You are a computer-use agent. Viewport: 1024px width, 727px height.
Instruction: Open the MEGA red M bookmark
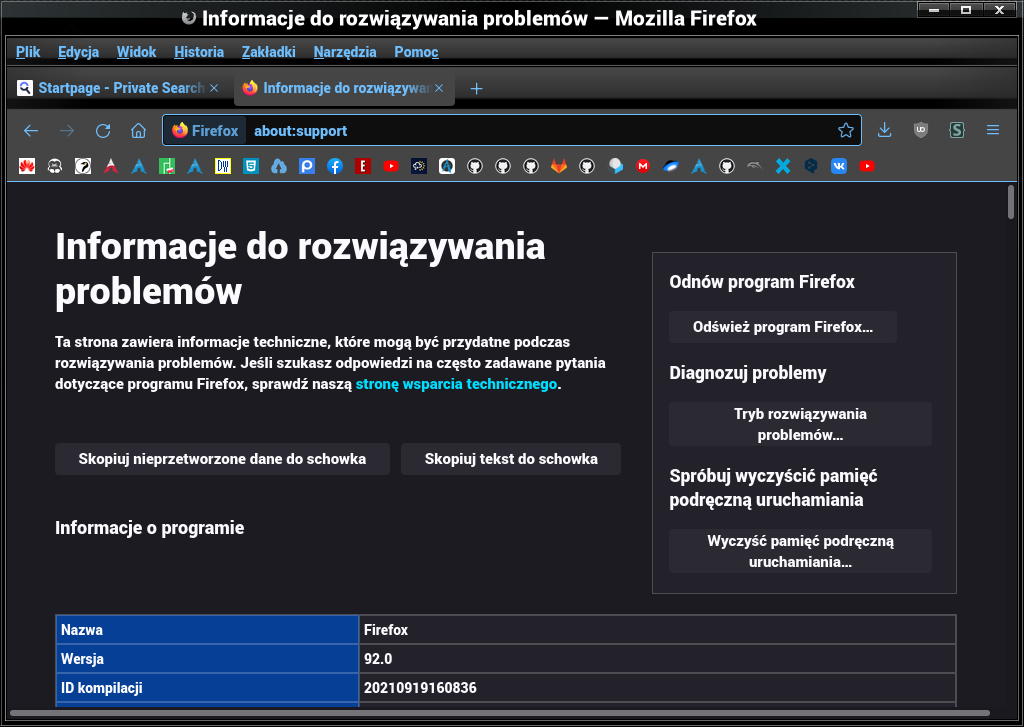pyautogui.click(x=643, y=167)
